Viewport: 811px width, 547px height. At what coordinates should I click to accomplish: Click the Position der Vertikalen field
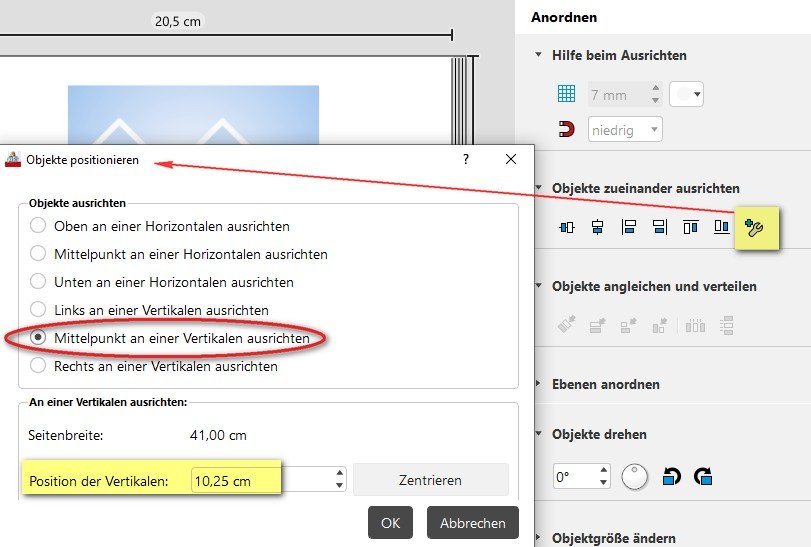(268, 480)
